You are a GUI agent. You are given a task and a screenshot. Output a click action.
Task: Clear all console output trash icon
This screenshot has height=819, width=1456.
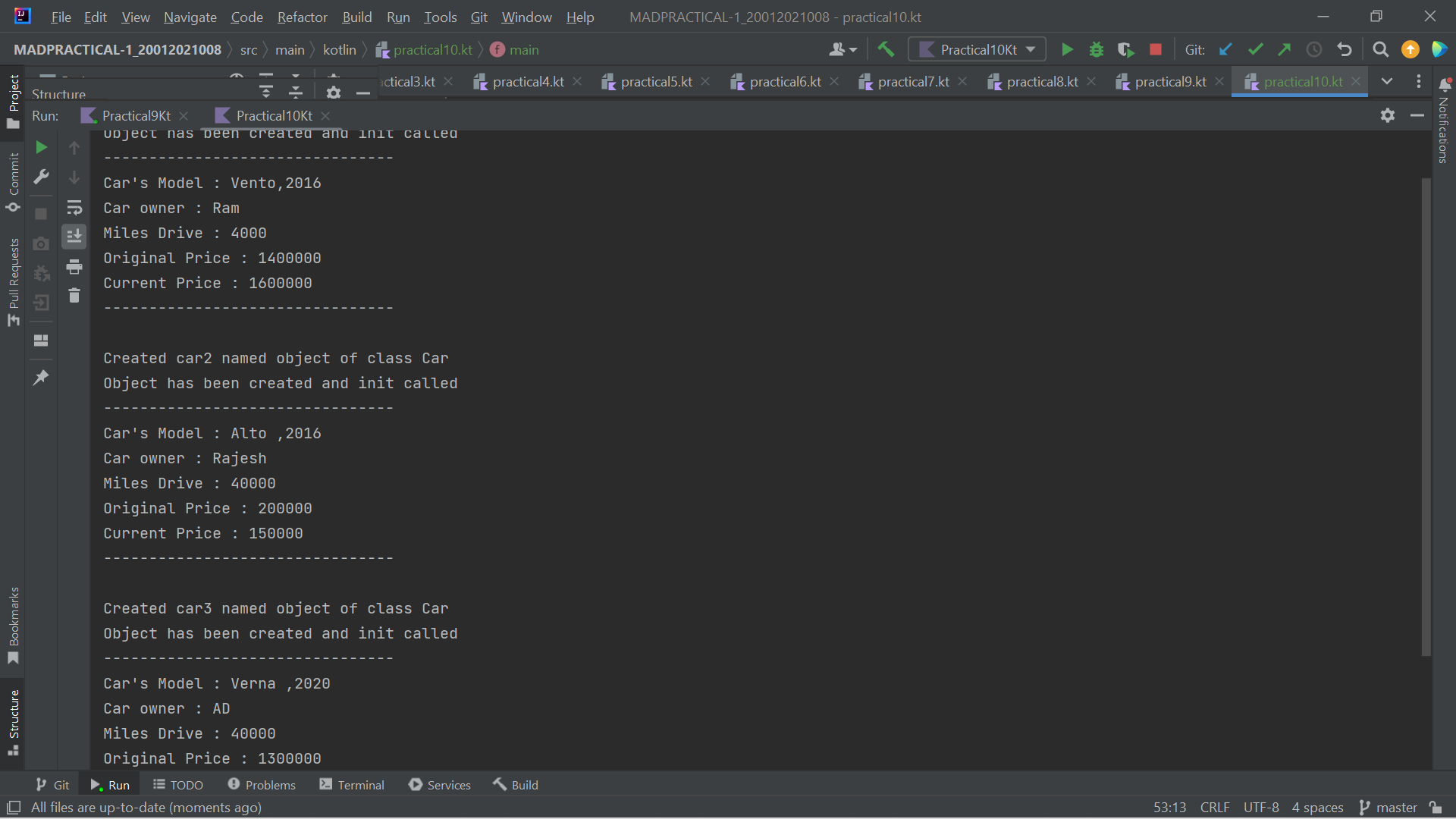74,296
